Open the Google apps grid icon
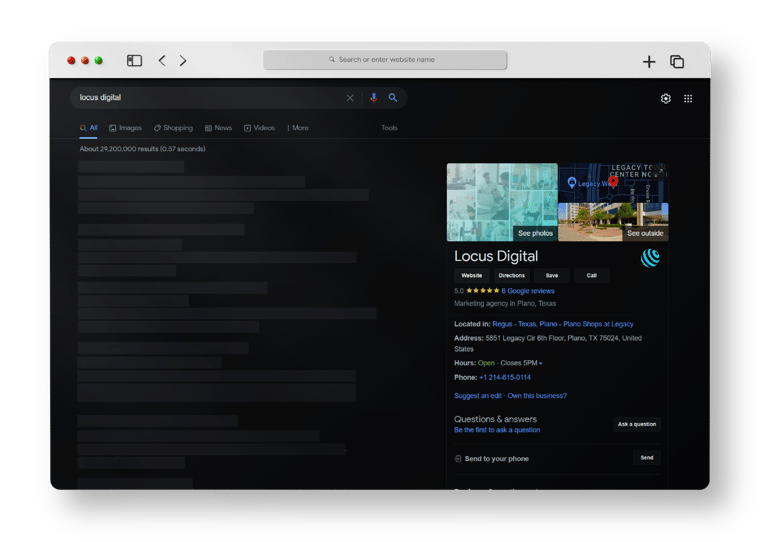Screen dimensions: 760x542 click(688, 99)
